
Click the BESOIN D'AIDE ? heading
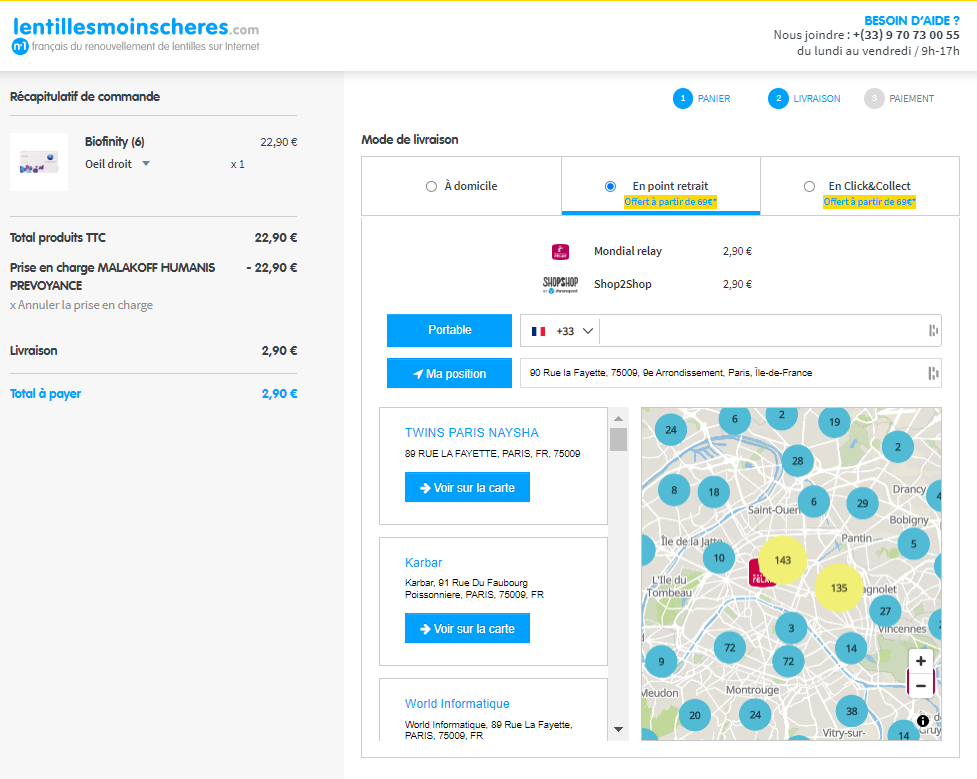click(x=912, y=21)
